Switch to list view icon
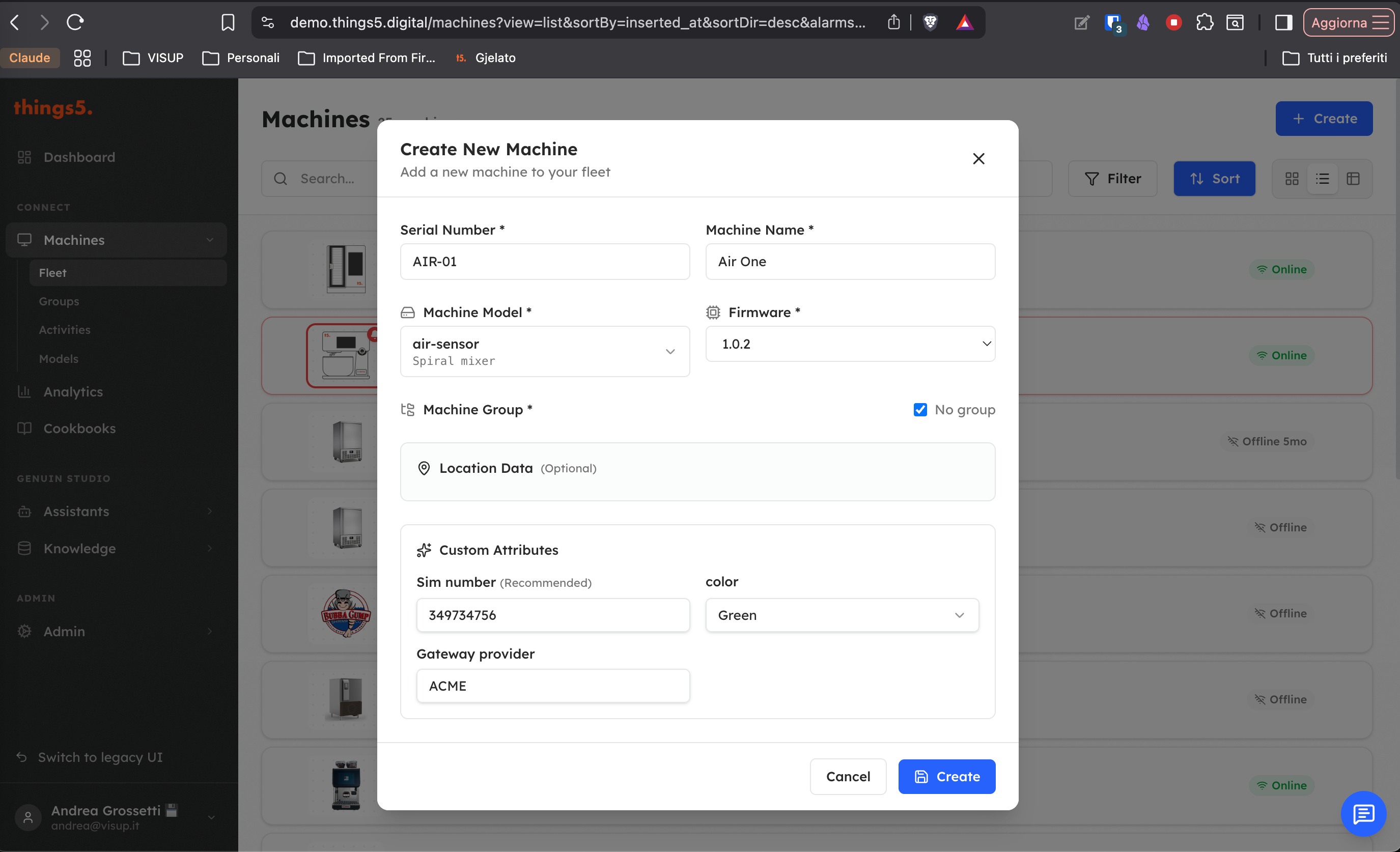1400x852 pixels. (x=1322, y=179)
